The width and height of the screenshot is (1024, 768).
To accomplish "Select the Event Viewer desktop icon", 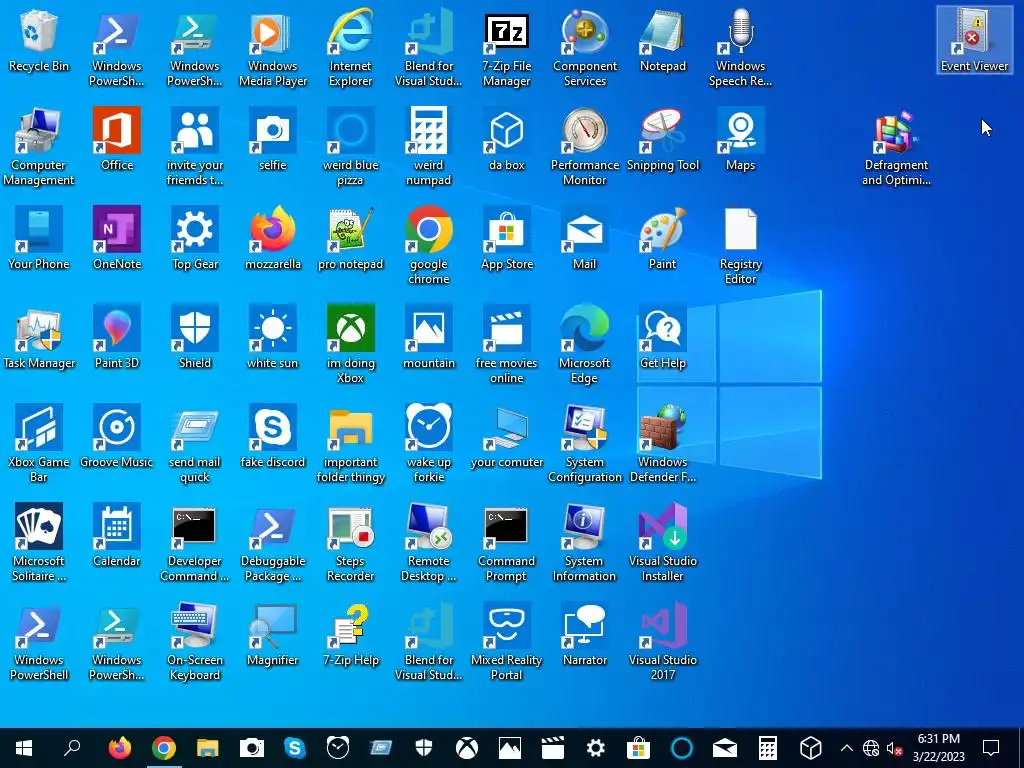I will [x=974, y=40].
